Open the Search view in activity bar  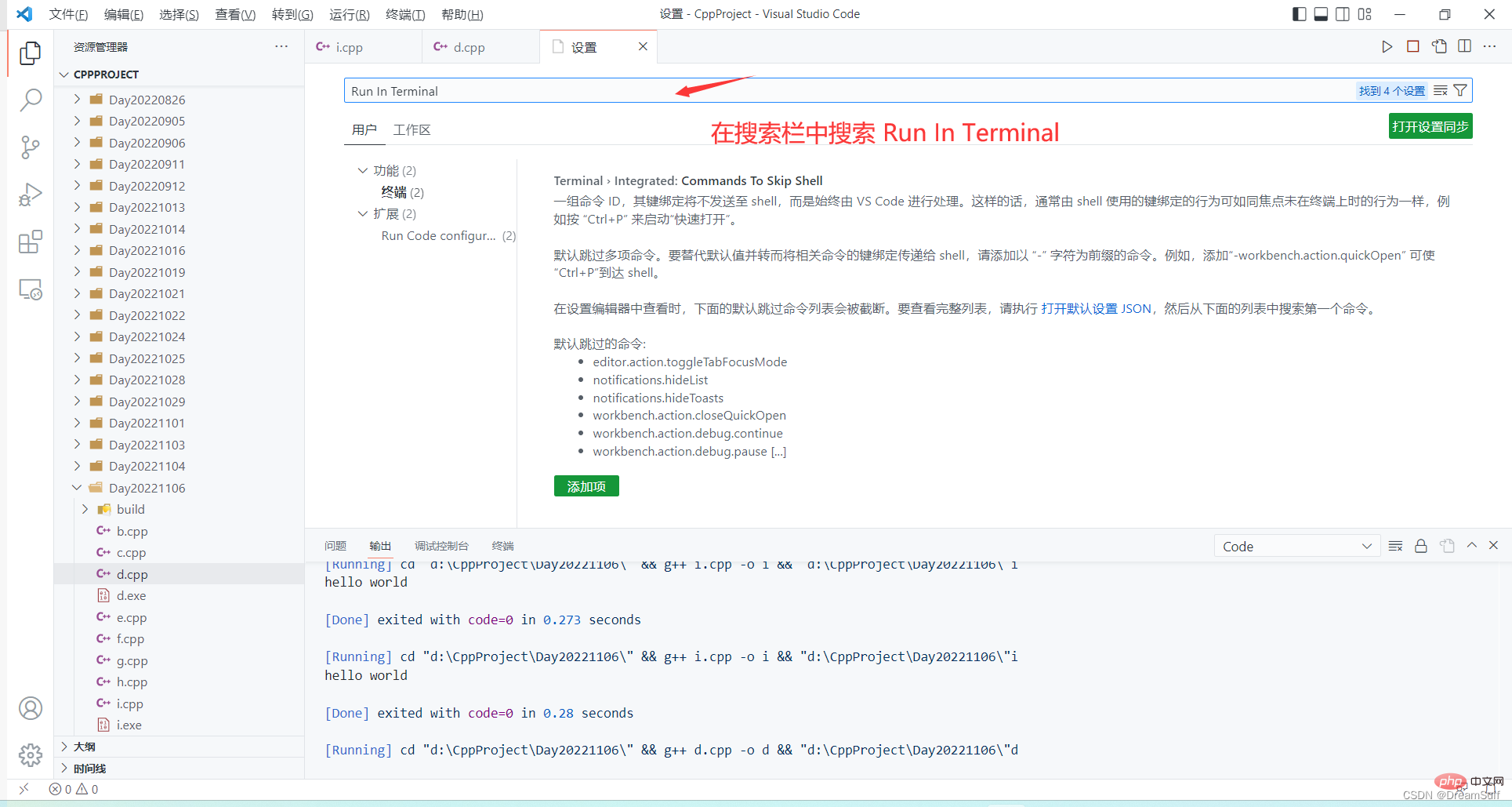point(30,100)
